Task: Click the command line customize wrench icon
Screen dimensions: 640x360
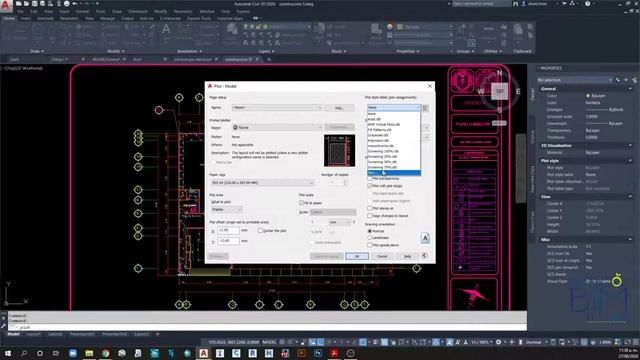Action: (x=3, y=326)
